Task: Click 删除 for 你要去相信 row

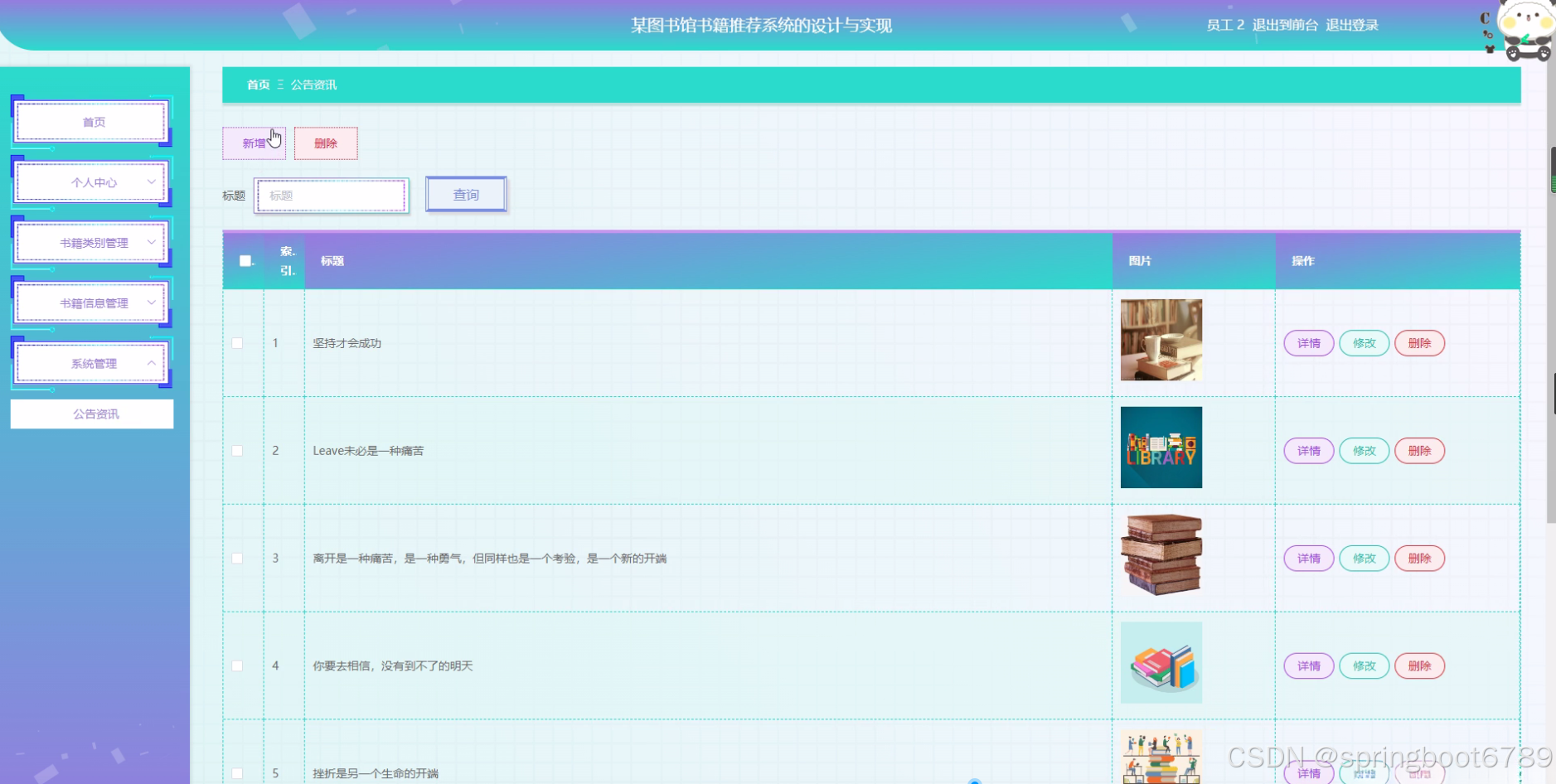Action: point(1420,666)
